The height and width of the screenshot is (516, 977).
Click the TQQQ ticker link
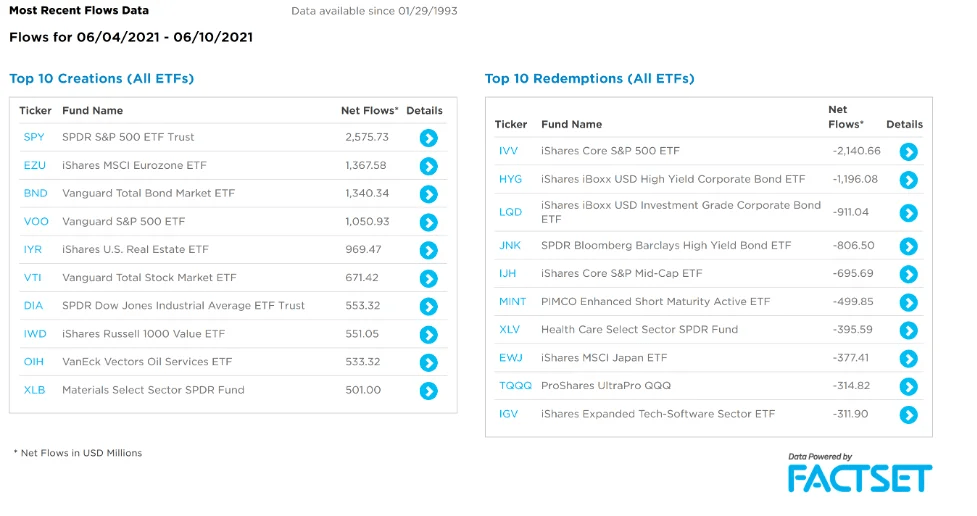click(x=515, y=385)
